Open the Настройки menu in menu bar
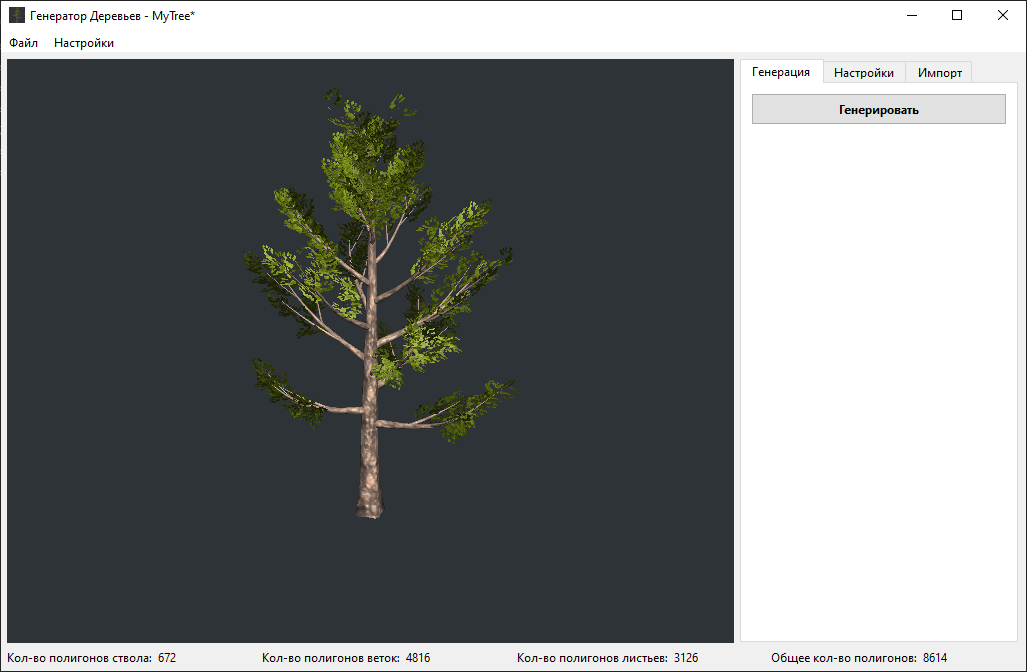This screenshot has width=1027, height=672. (x=84, y=43)
